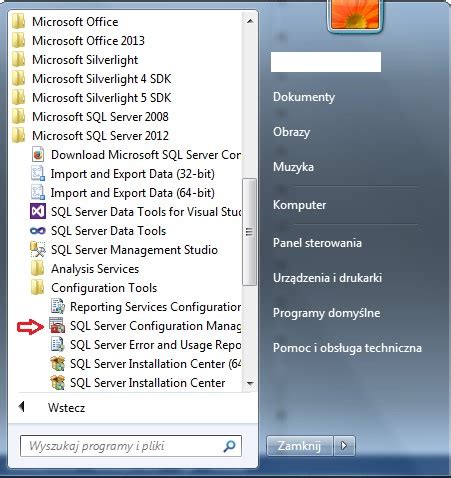Viewport: 451px width, 478px height.
Task: Click the Analysis Services folder icon
Action: [37, 268]
